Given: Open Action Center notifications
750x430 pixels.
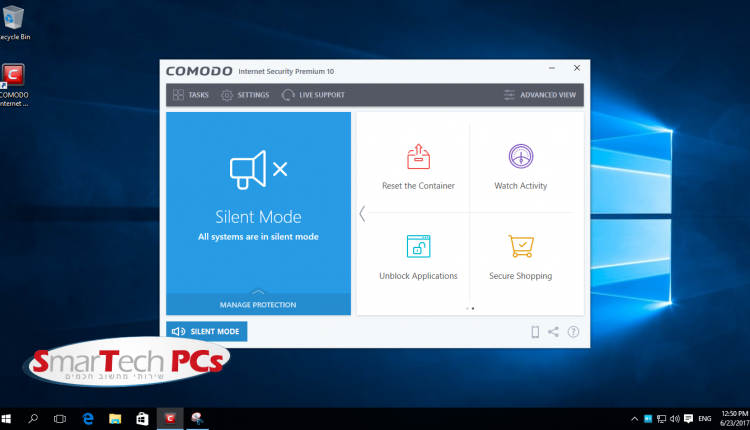Looking at the screenshot, I should point(688,419).
